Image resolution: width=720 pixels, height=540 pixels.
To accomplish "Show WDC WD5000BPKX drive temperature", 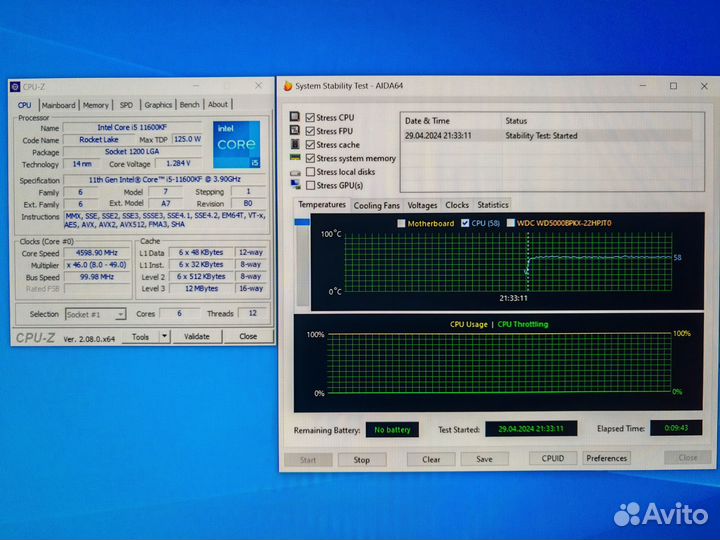I will 510,223.
